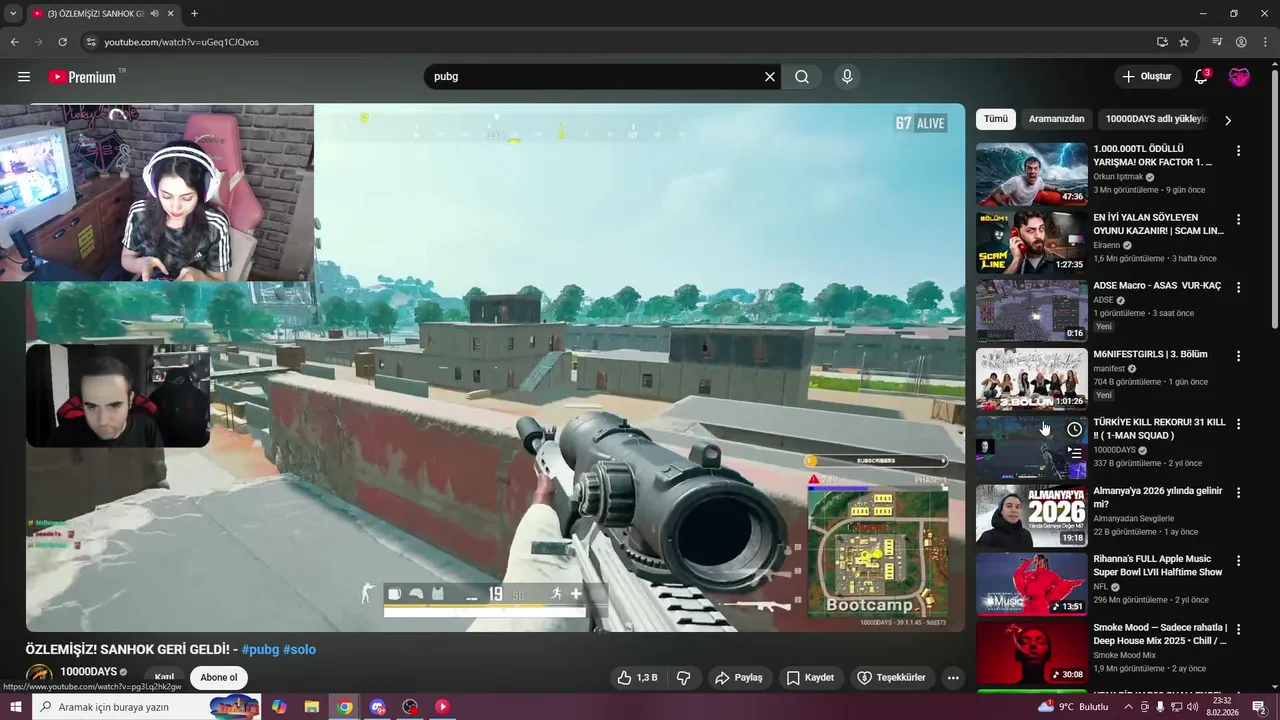Open the #solo hashtag link

click(x=299, y=649)
